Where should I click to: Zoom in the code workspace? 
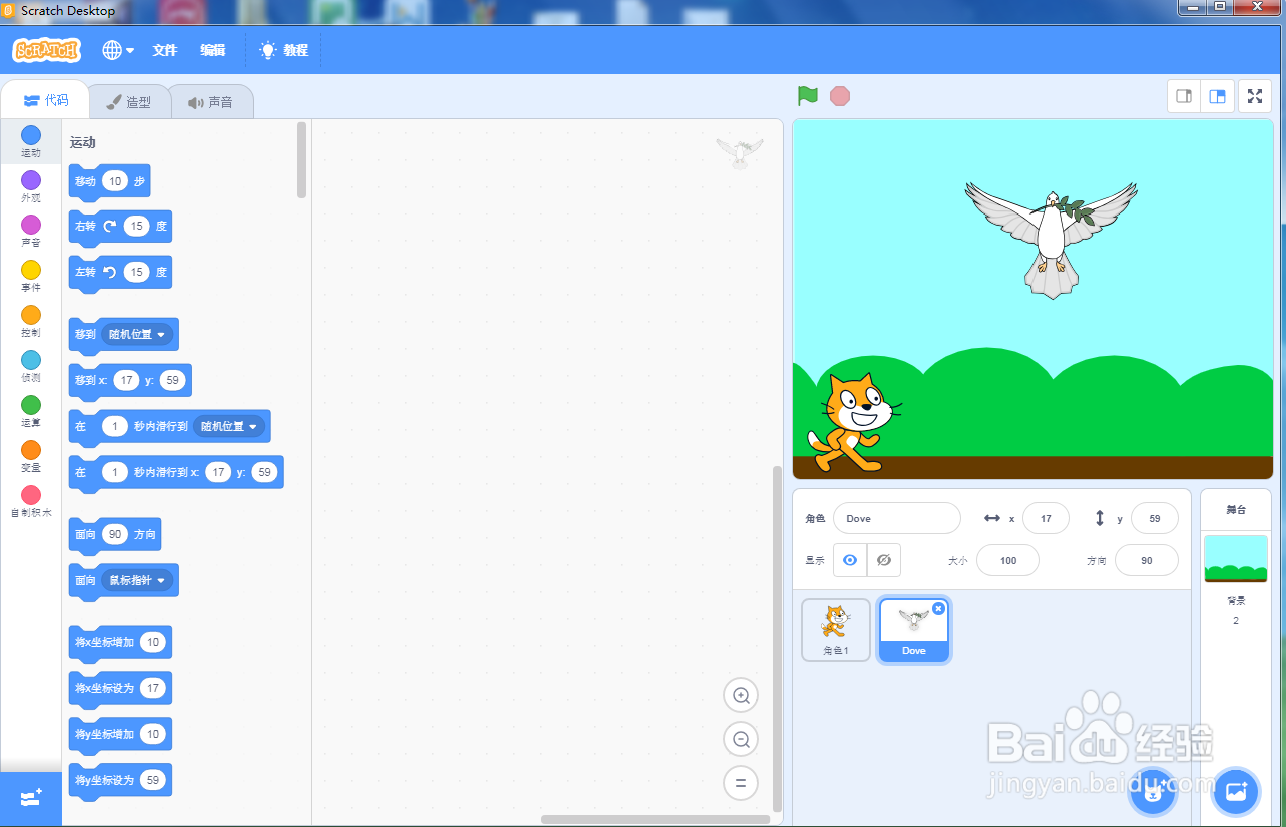click(741, 695)
